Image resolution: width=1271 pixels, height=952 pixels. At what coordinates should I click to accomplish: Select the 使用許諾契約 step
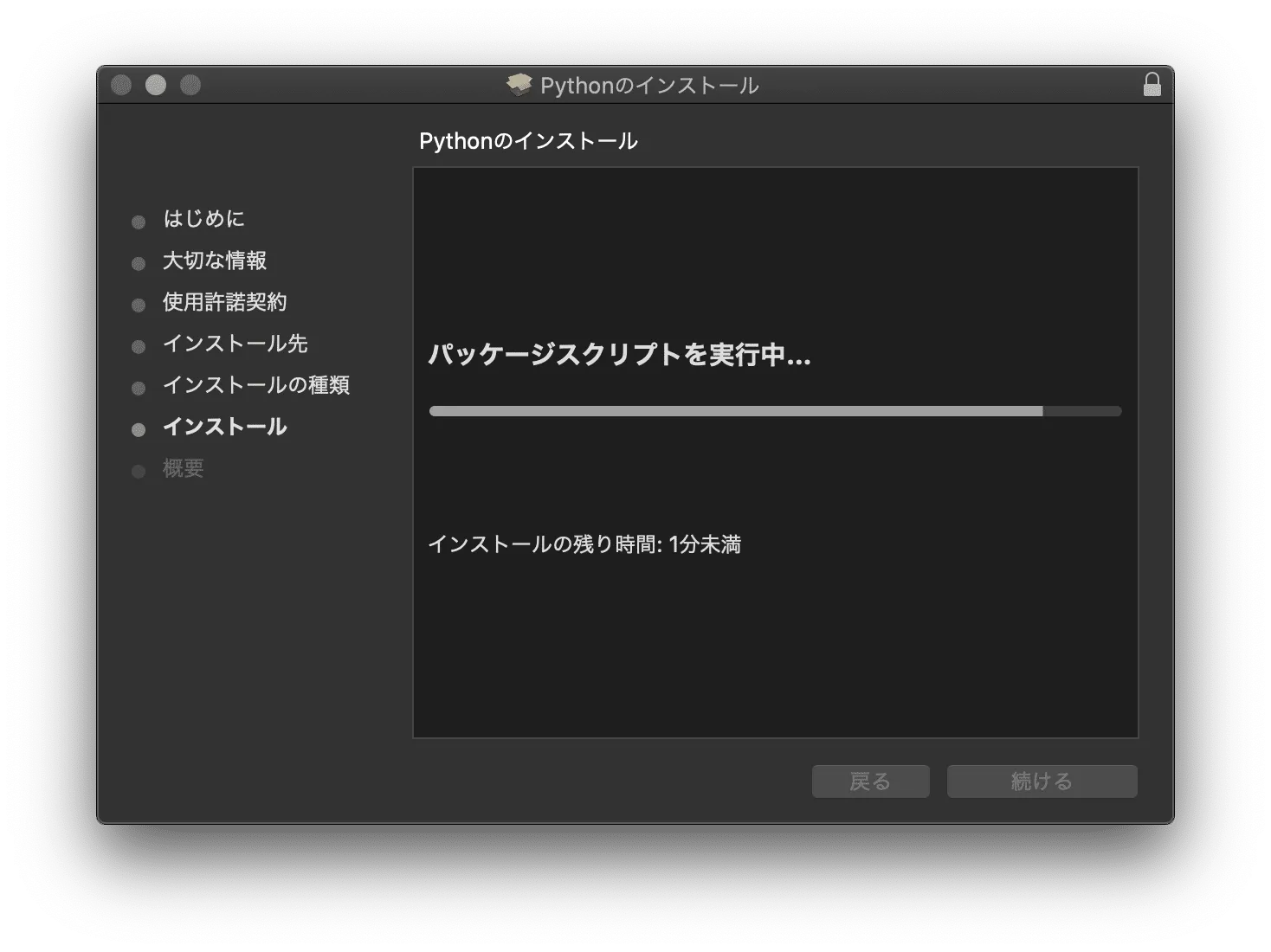point(225,302)
